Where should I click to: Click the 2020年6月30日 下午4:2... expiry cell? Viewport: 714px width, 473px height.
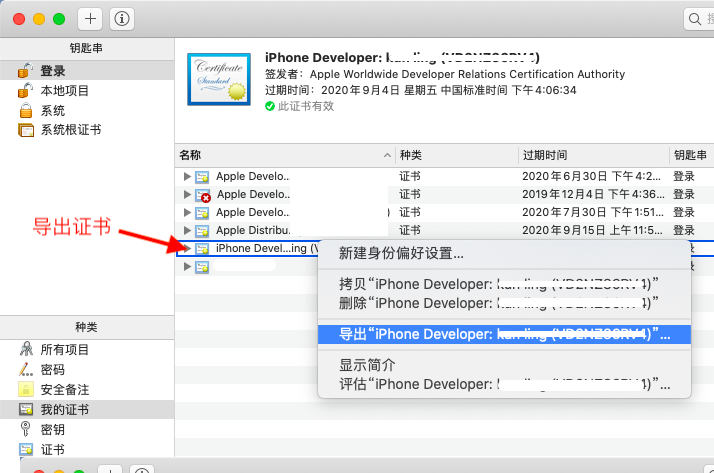[x=591, y=176]
